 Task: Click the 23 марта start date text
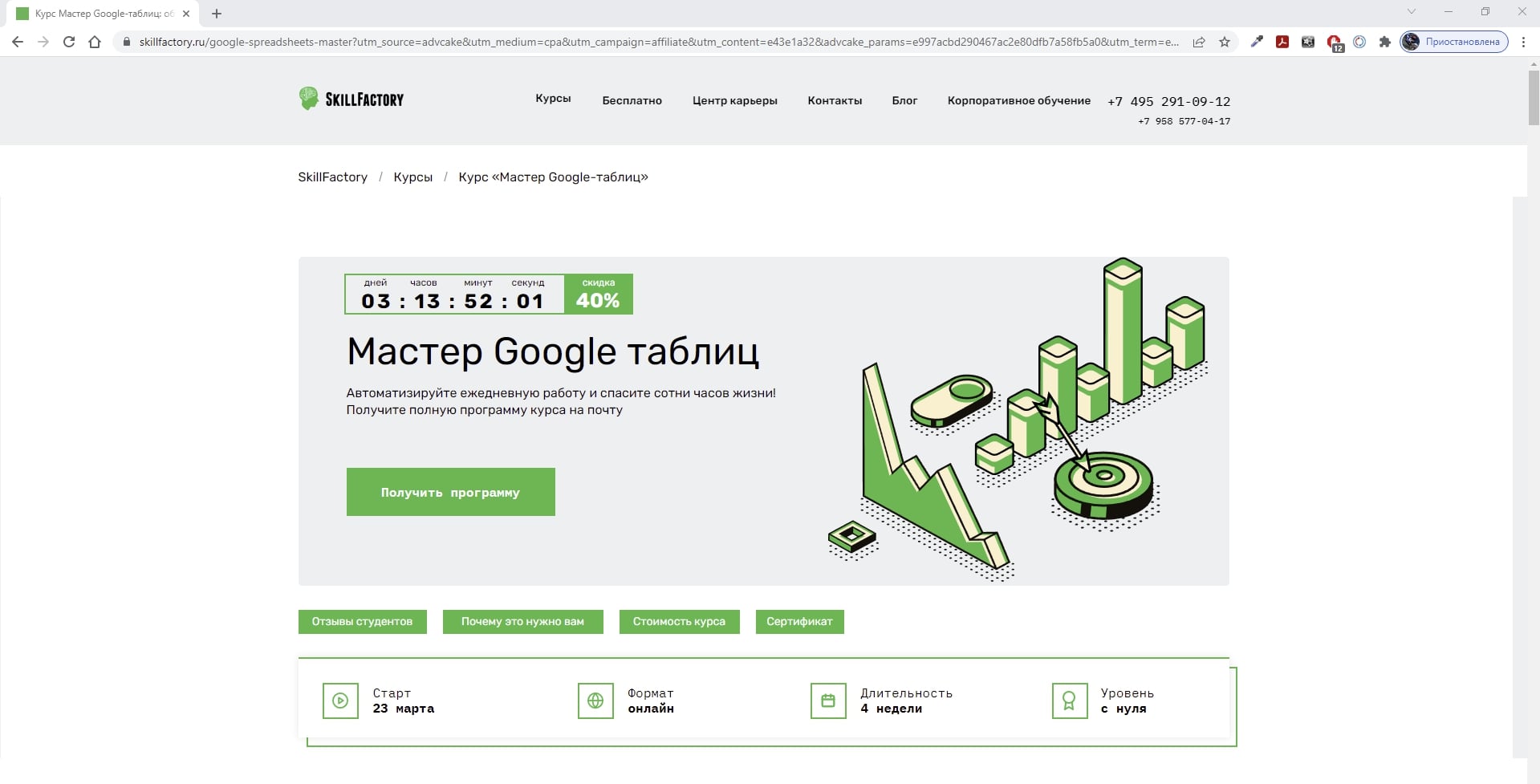click(x=404, y=709)
